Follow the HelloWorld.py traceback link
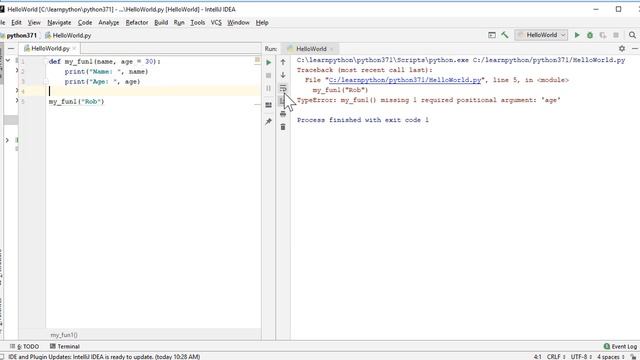Viewport: 640px width, 360px height. [x=405, y=80]
